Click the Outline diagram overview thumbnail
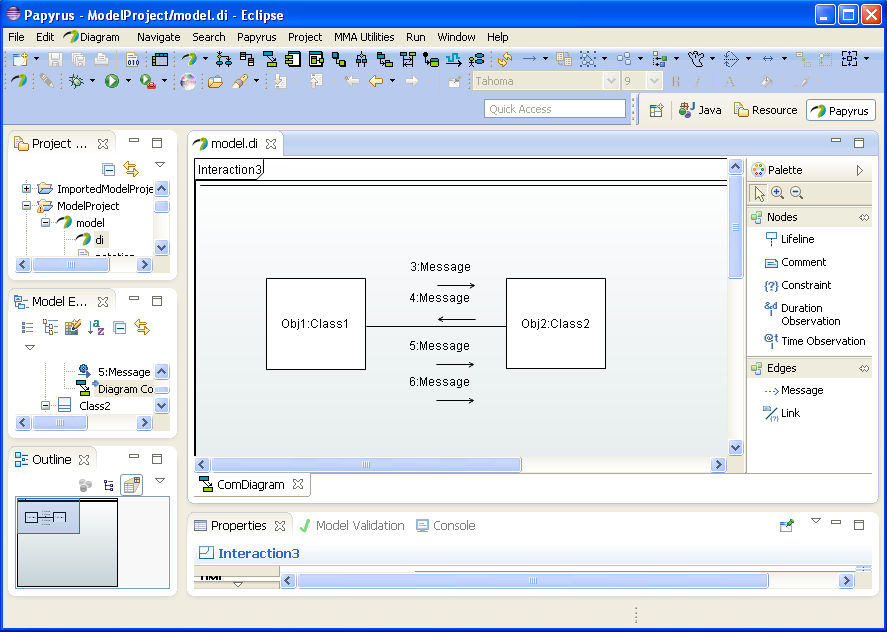Image resolution: width=887 pixels, height=632 pixels. click(67, 542)
